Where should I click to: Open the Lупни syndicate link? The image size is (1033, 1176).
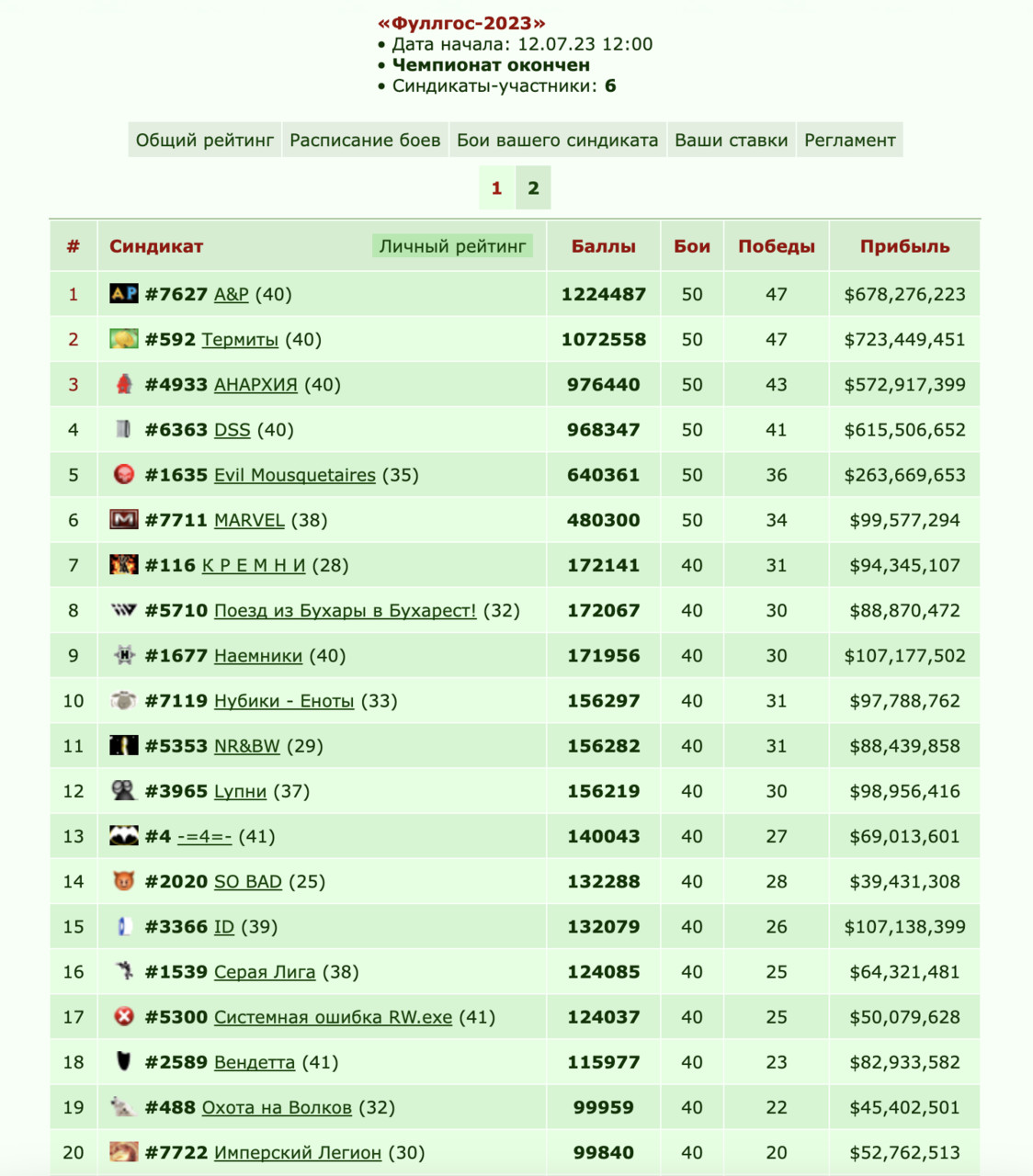pos(240,791)
